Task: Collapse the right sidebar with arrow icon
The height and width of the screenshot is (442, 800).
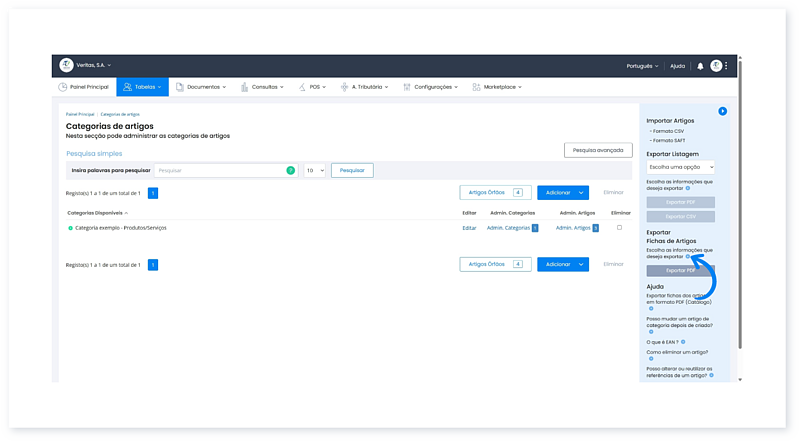Action: pyautogui.click(x=722, y=111)
